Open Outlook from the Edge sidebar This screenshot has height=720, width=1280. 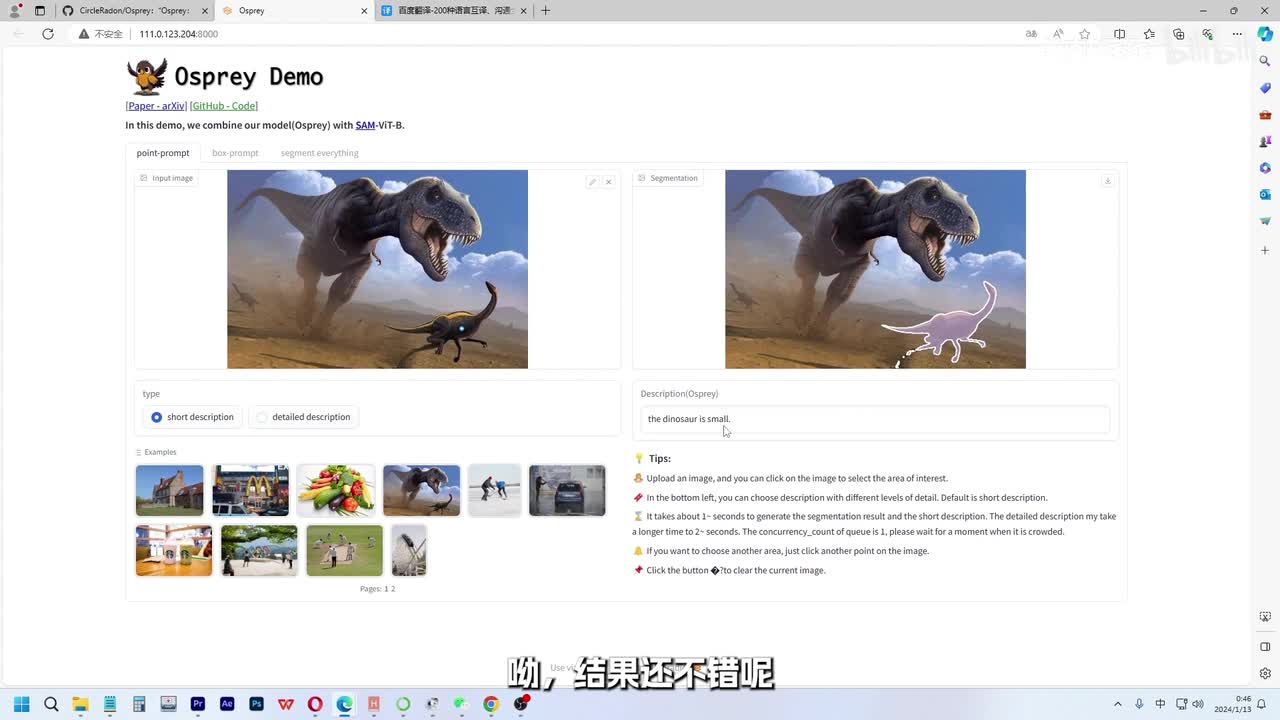1265,194
